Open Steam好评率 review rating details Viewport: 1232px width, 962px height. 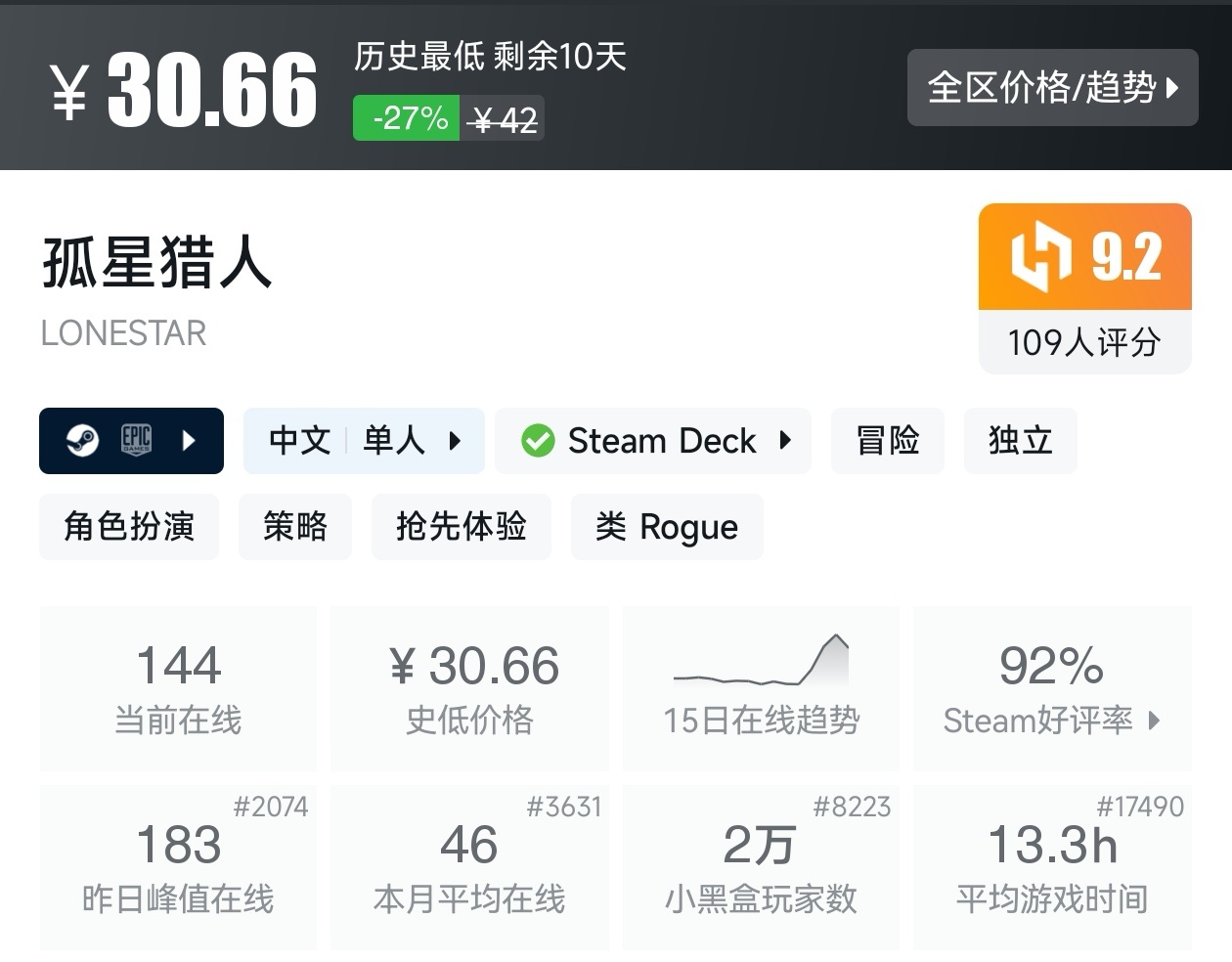pos(1052,688)
